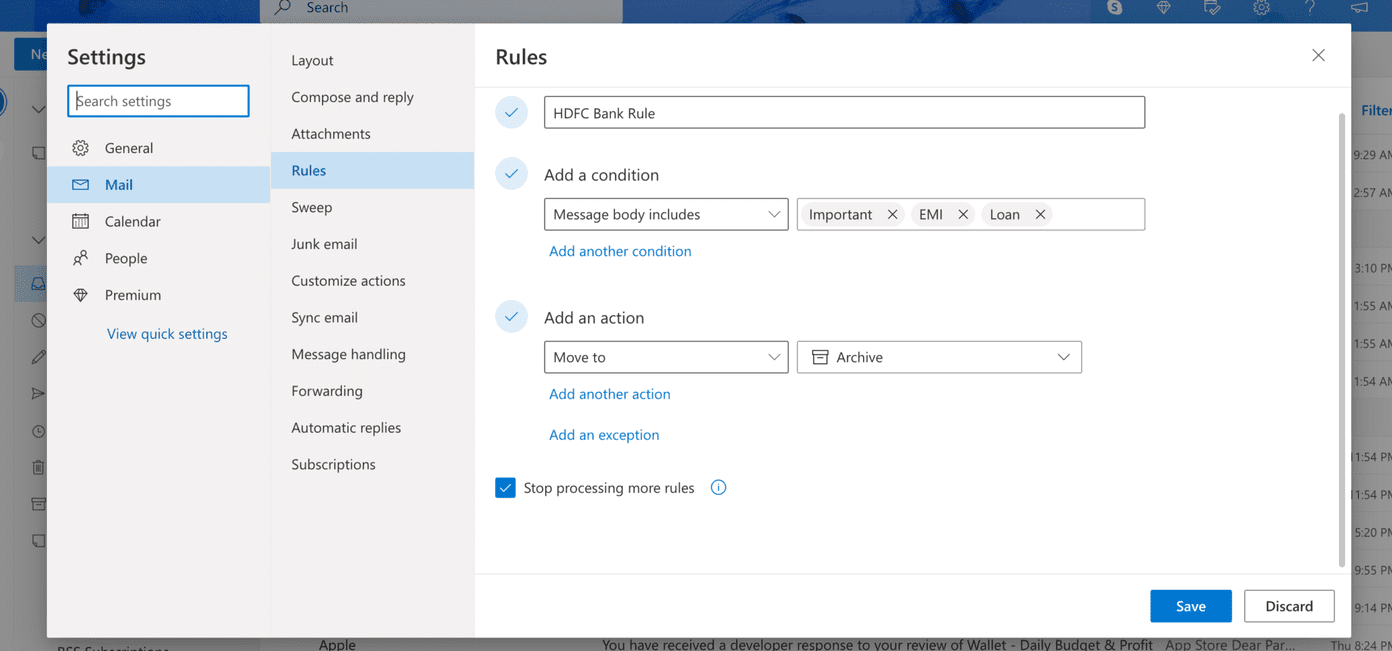
Task: Close the Settings dialog
Action: (1318, 55)
